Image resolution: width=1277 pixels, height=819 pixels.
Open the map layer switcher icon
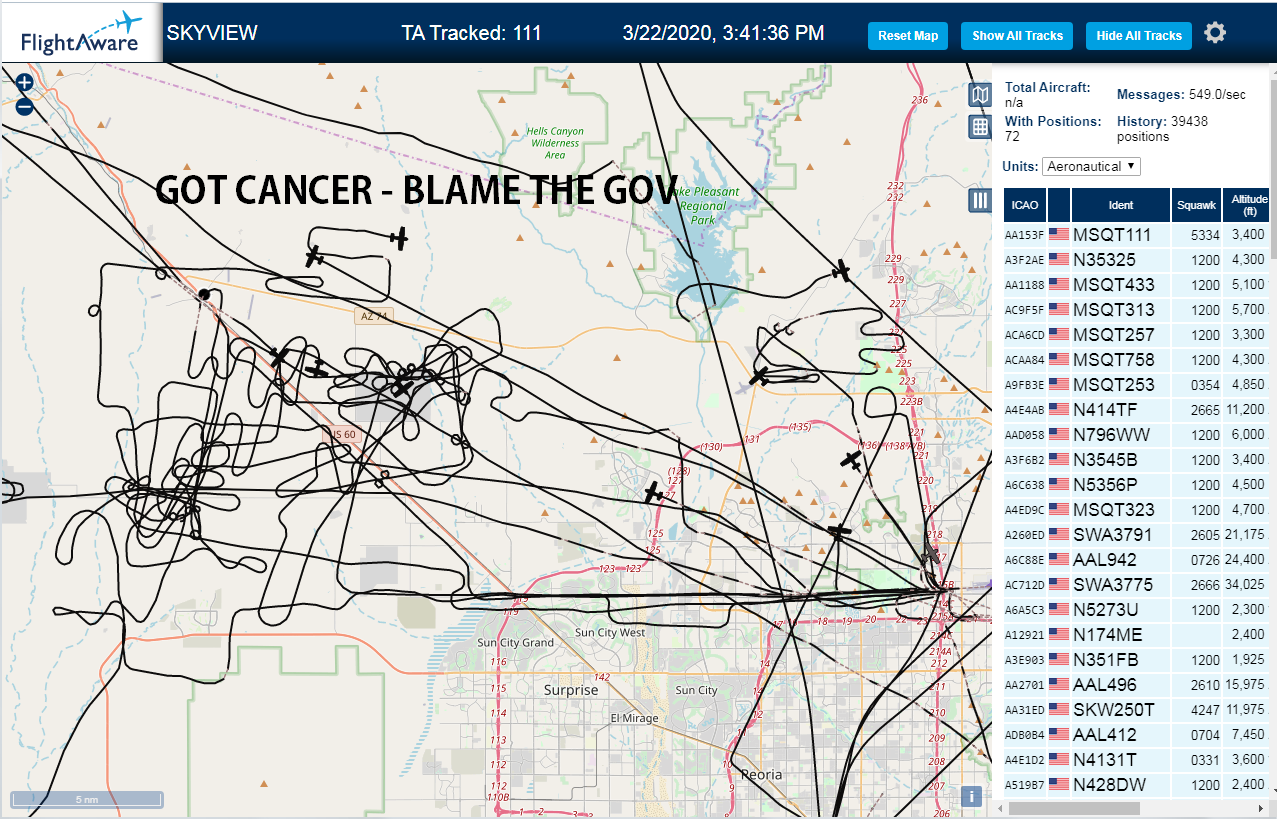(x=980, y=95)
